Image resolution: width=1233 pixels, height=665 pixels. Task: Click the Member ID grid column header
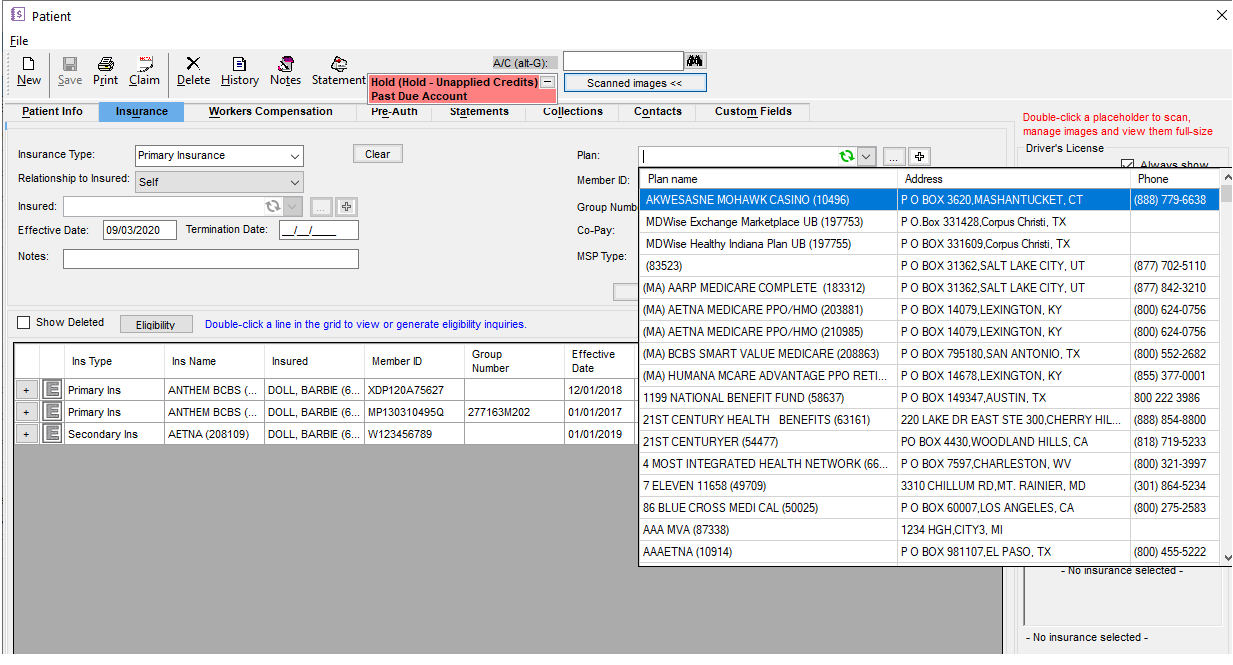coord(414,361)
